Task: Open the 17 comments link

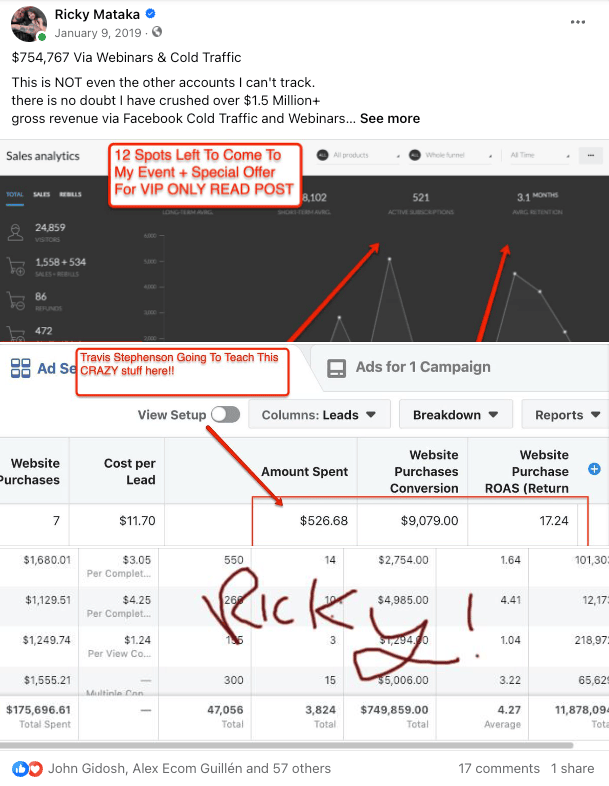Action: tap(498, 768)
